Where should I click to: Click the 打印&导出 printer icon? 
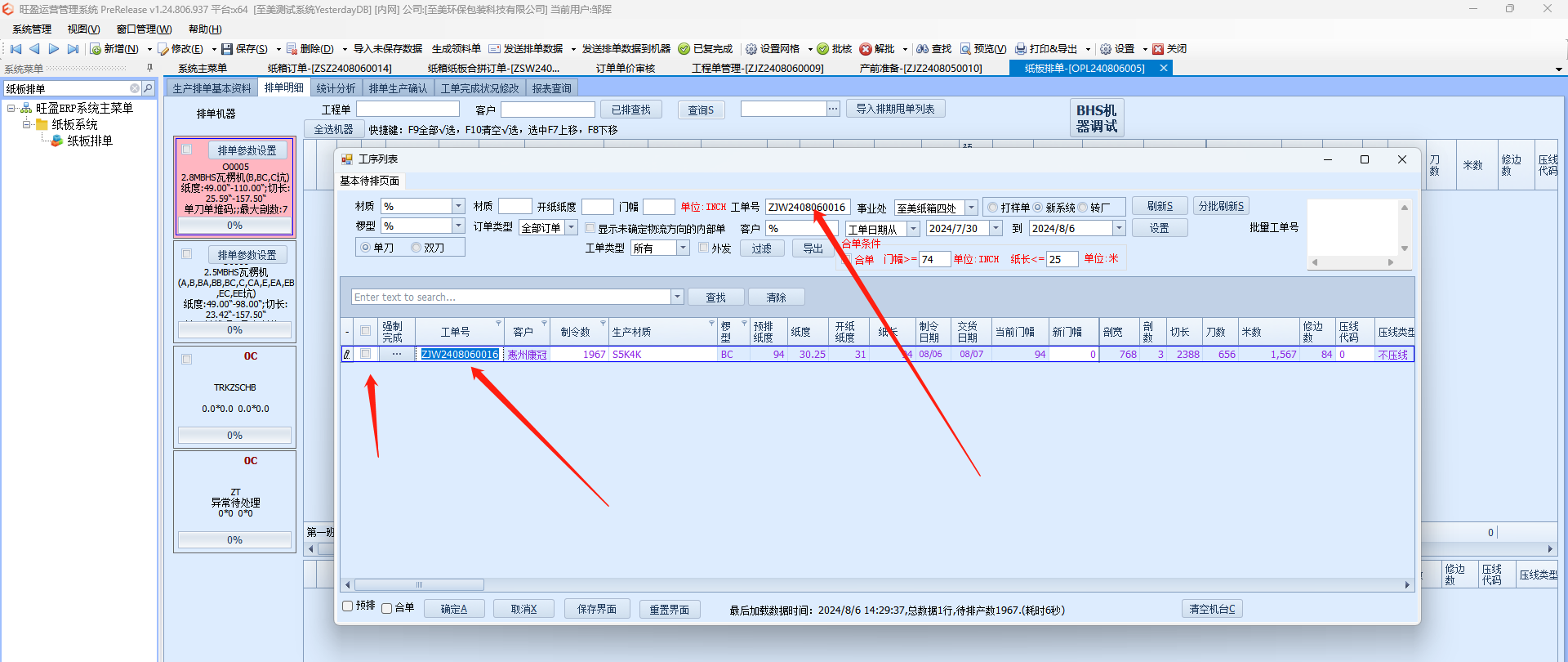point(1021,49)
